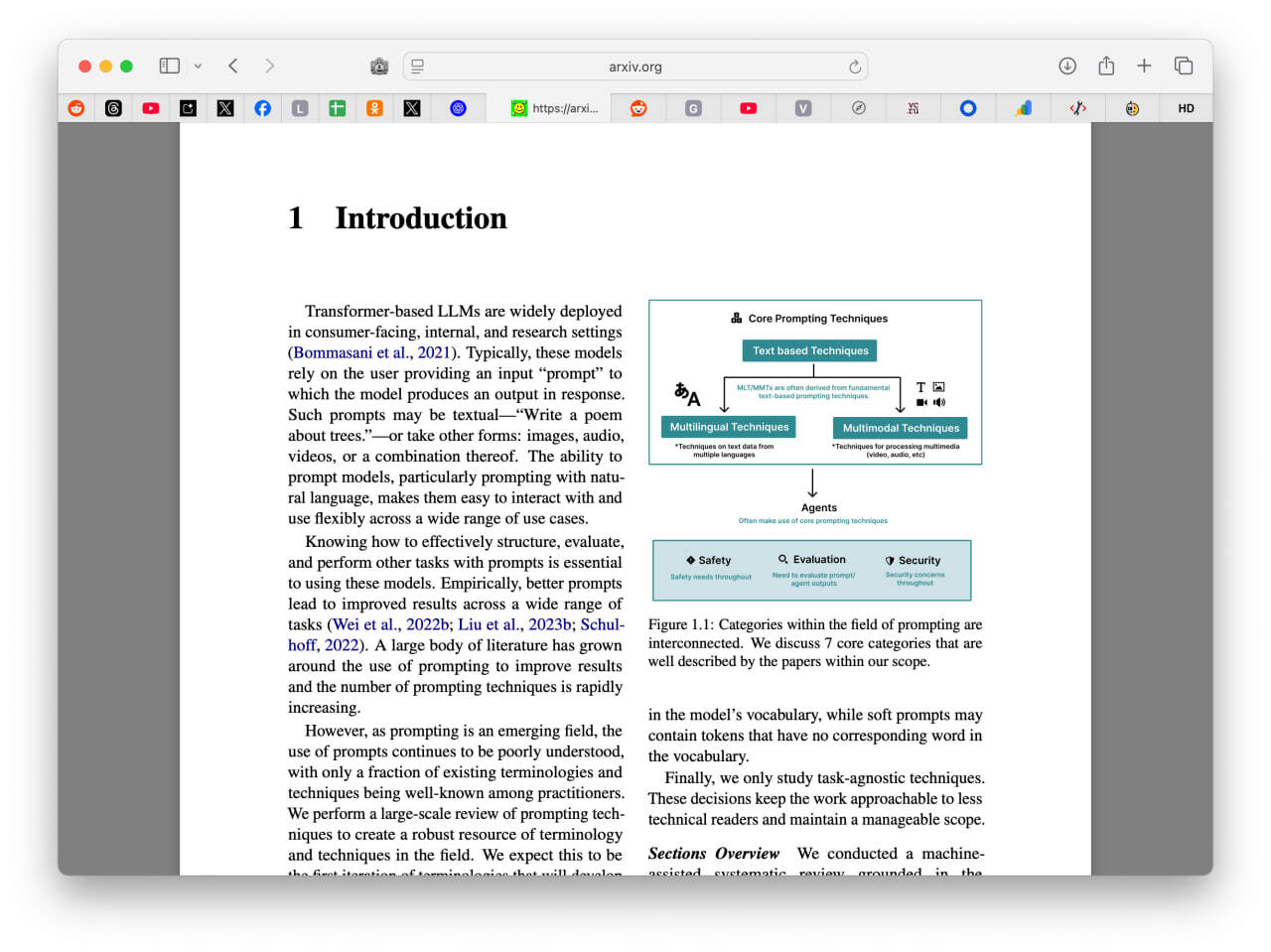
Task: Show the downloads list
Action: click(1067, 66)
